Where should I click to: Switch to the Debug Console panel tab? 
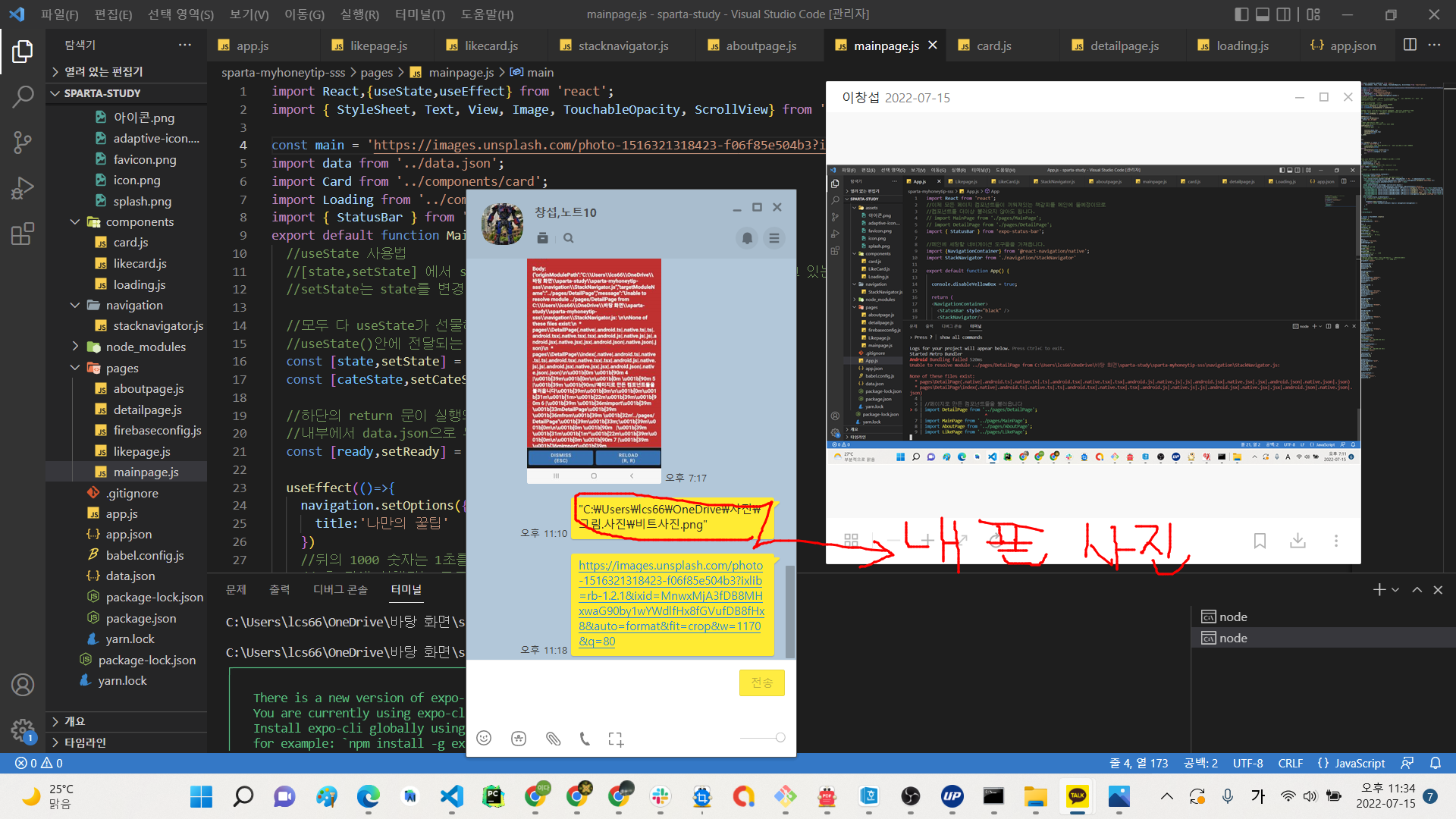point(340,589)
